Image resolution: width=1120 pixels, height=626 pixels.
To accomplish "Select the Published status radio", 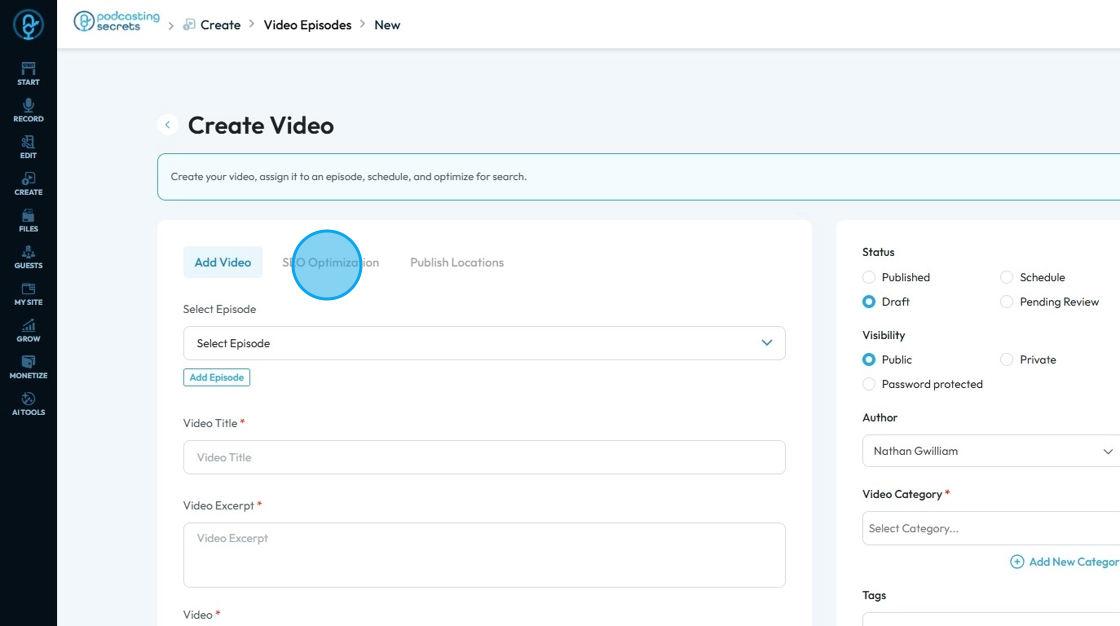I will tap(869, 277).
